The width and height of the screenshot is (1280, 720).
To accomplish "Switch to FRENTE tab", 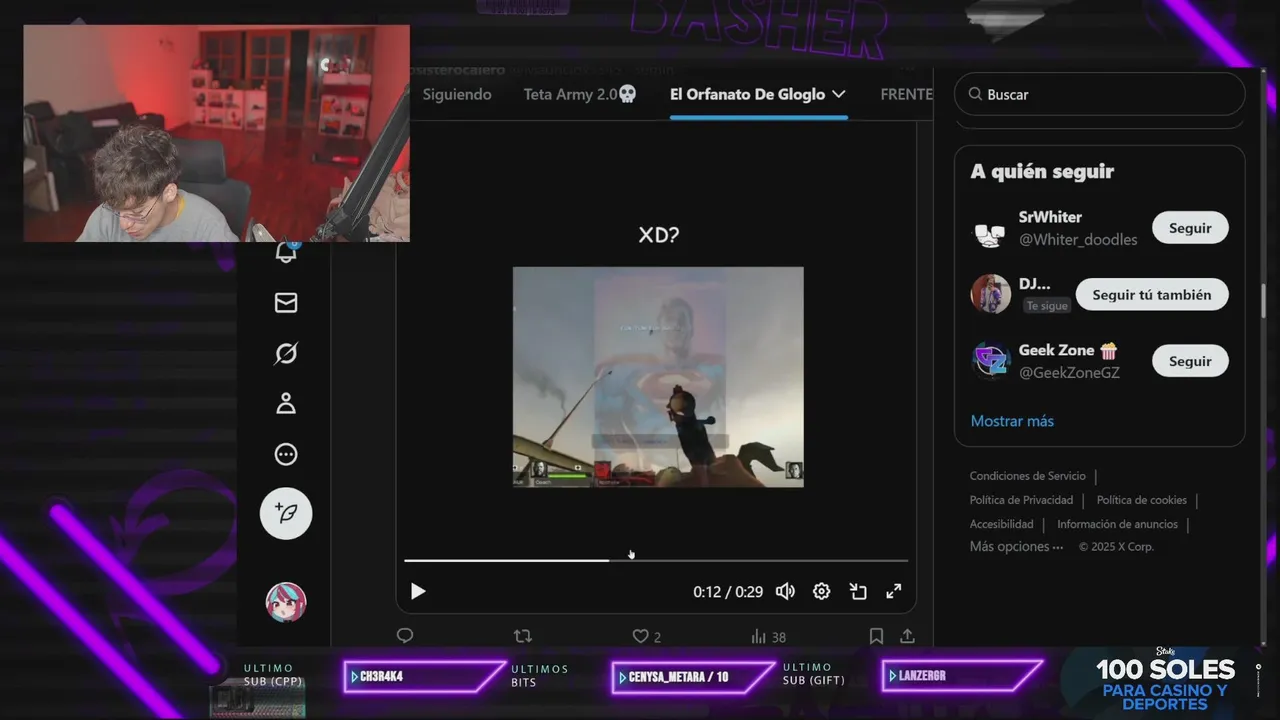I will pos(906,94).
